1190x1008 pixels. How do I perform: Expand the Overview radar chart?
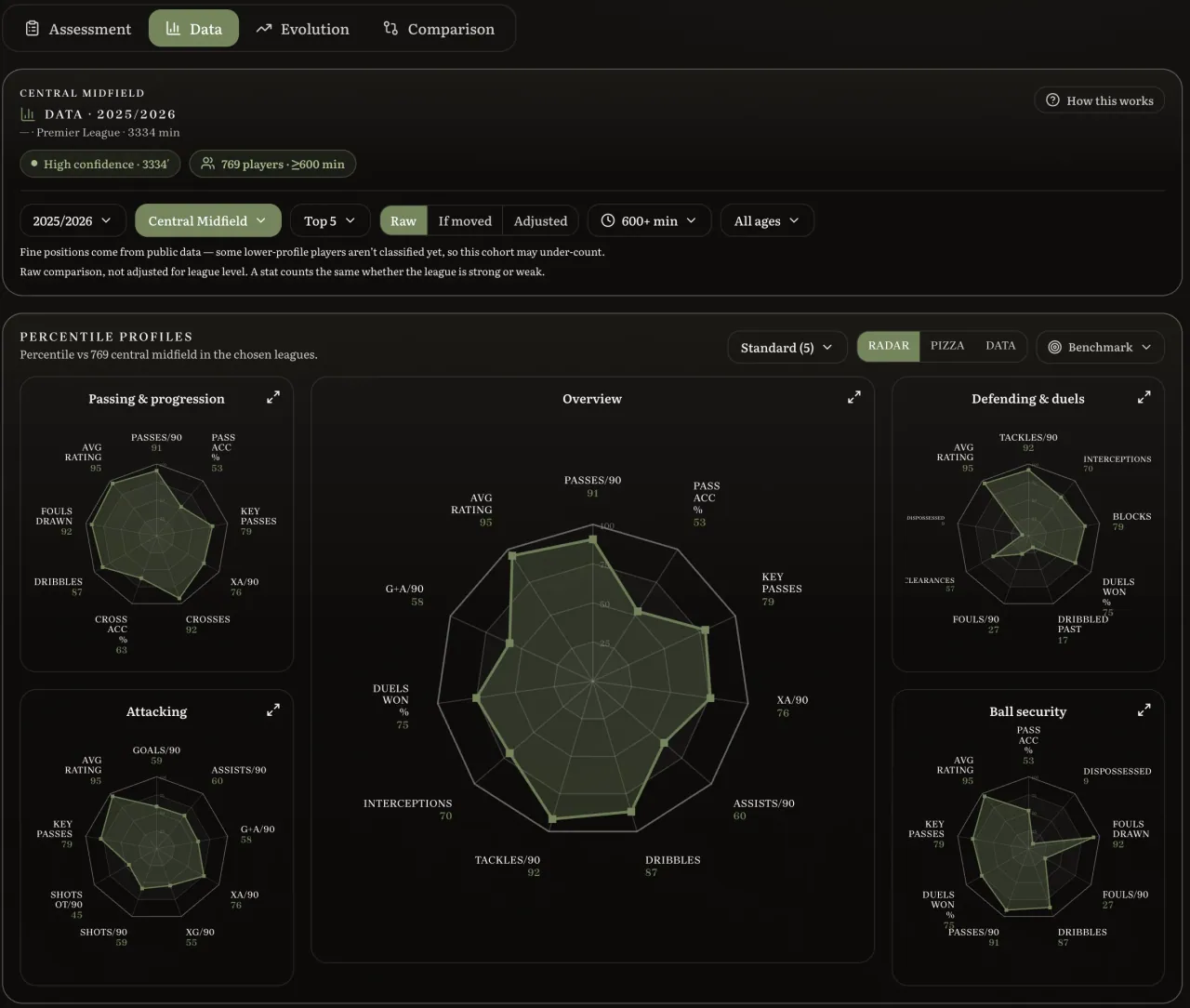pyautogui.click(x=854, y=397)
